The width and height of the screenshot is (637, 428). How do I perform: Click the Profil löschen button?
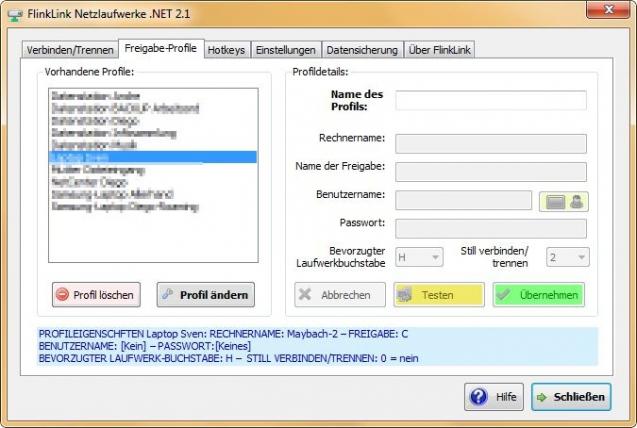(96, 295)
